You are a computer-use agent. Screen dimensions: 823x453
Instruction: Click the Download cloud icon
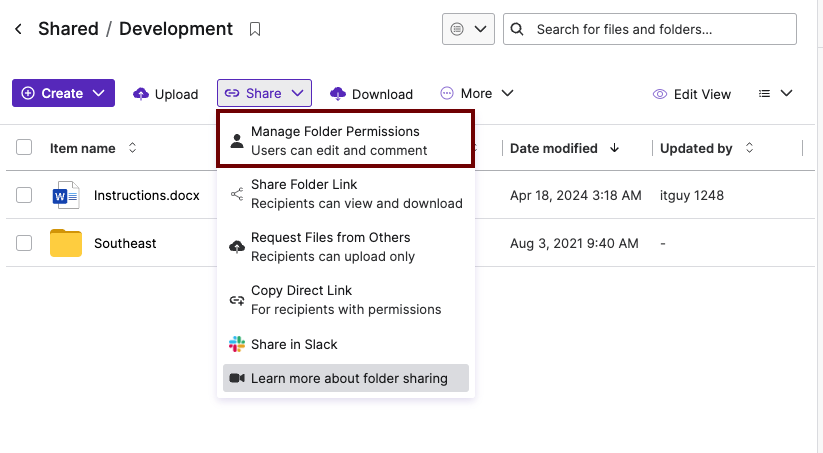[337, 94]
